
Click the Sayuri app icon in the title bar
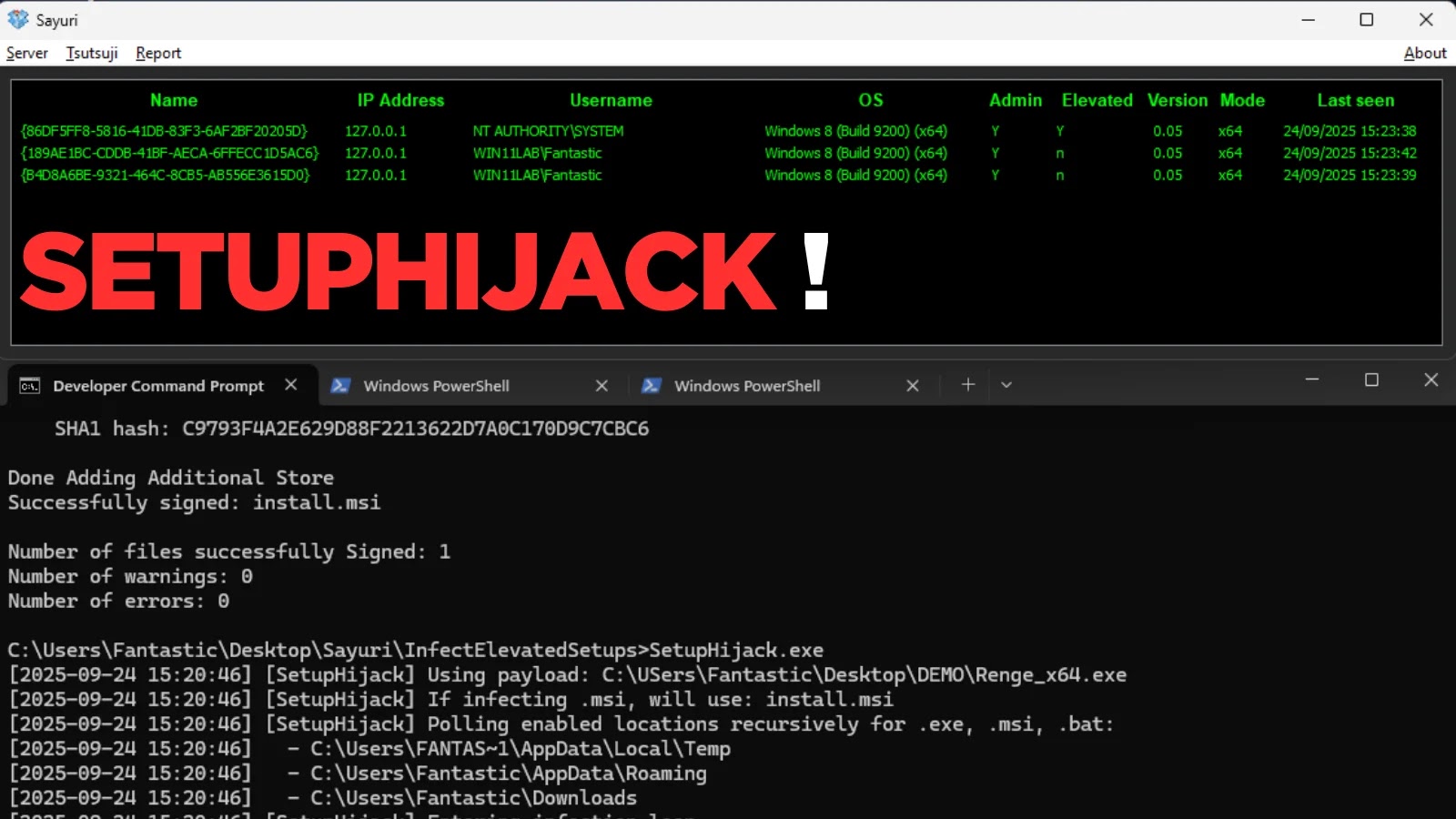pos(18,19)
